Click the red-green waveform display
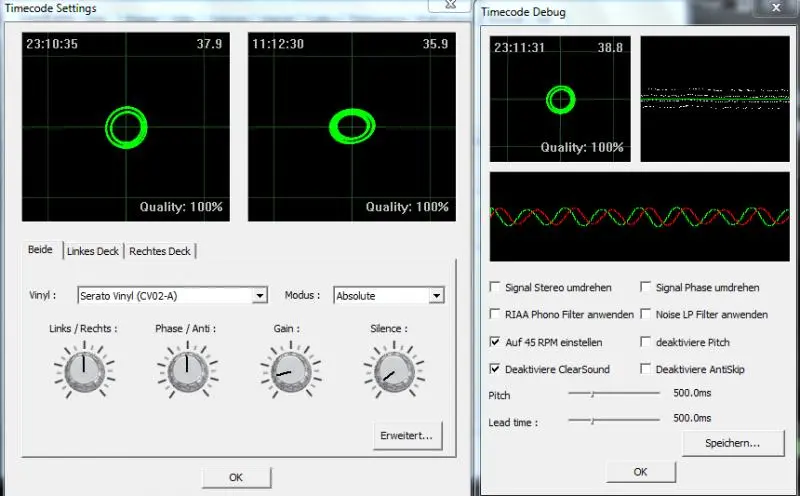800x496 pixels. pyautogui.click(x=637, y=217)
